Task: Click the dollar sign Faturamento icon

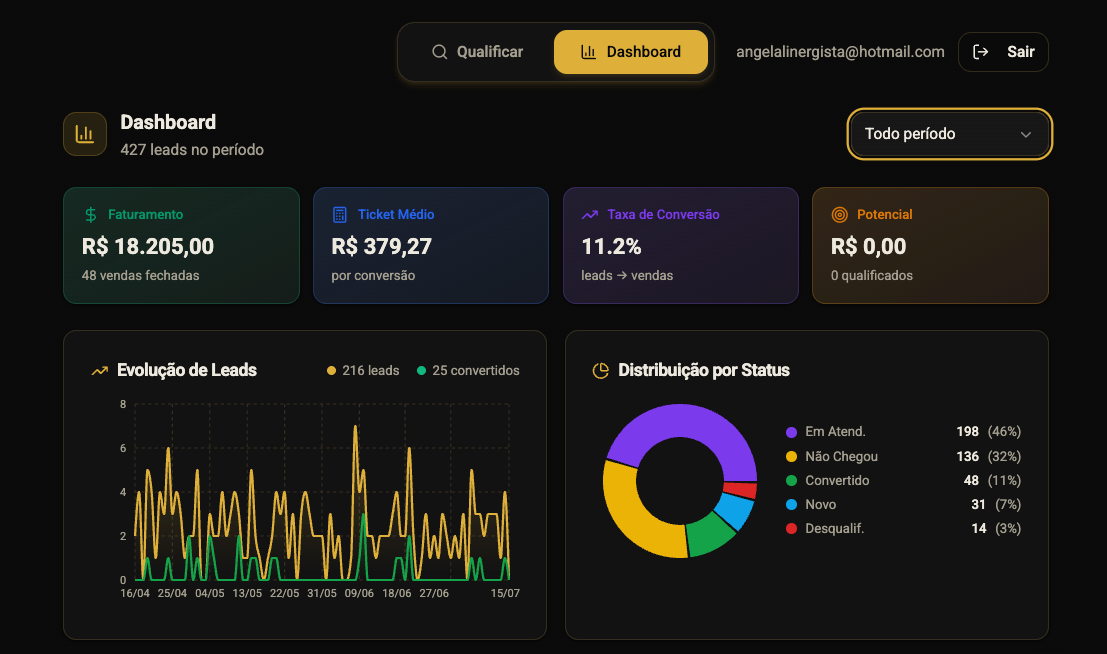Action: pyautogui.click(x=90, y=215)
